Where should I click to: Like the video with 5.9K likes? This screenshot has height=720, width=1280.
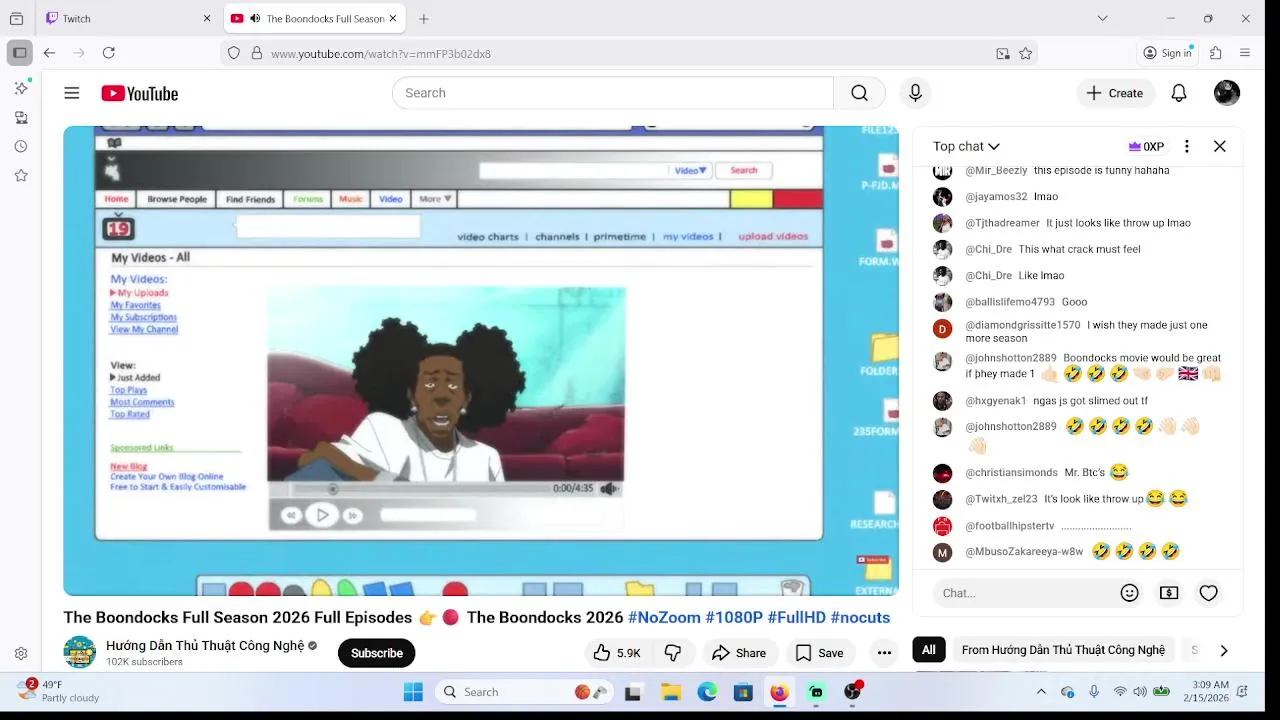tap(618, 653)
